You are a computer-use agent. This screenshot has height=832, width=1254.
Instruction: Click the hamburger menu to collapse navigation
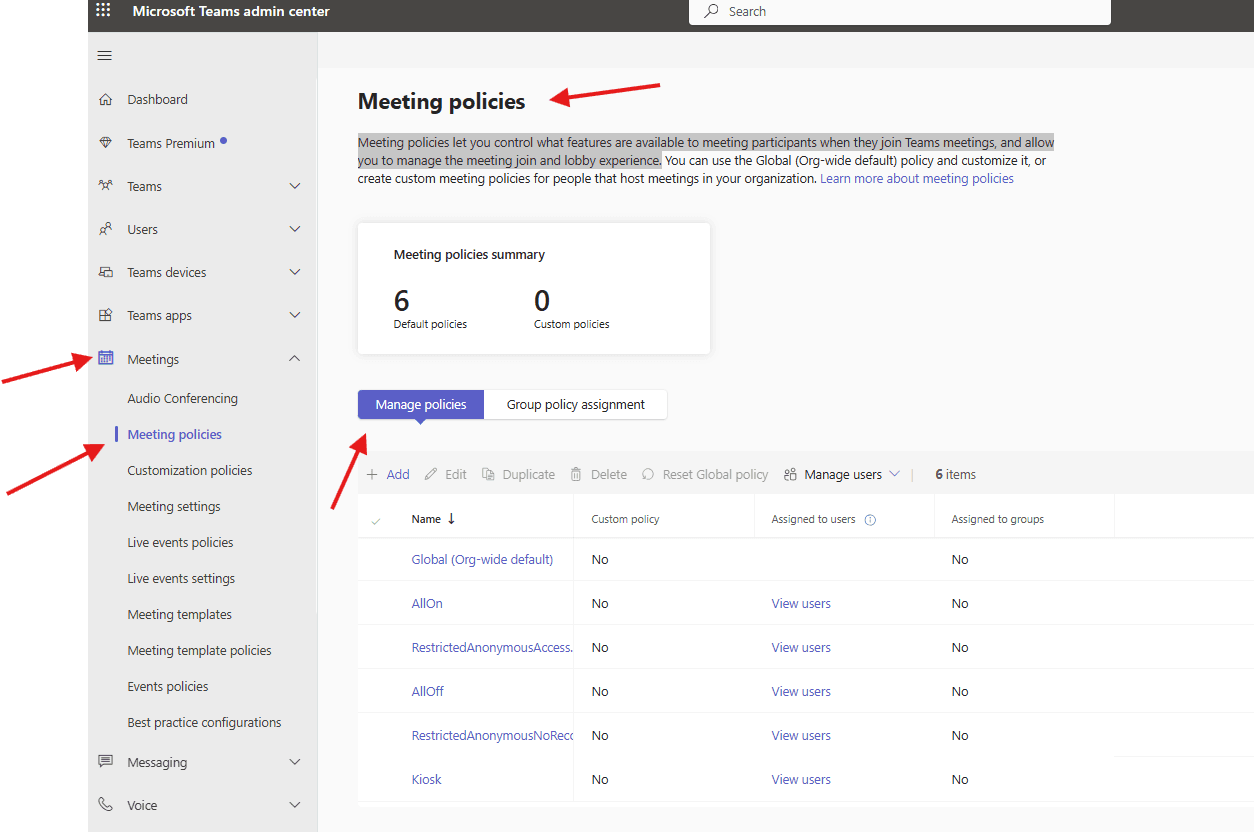pos(104,55)
